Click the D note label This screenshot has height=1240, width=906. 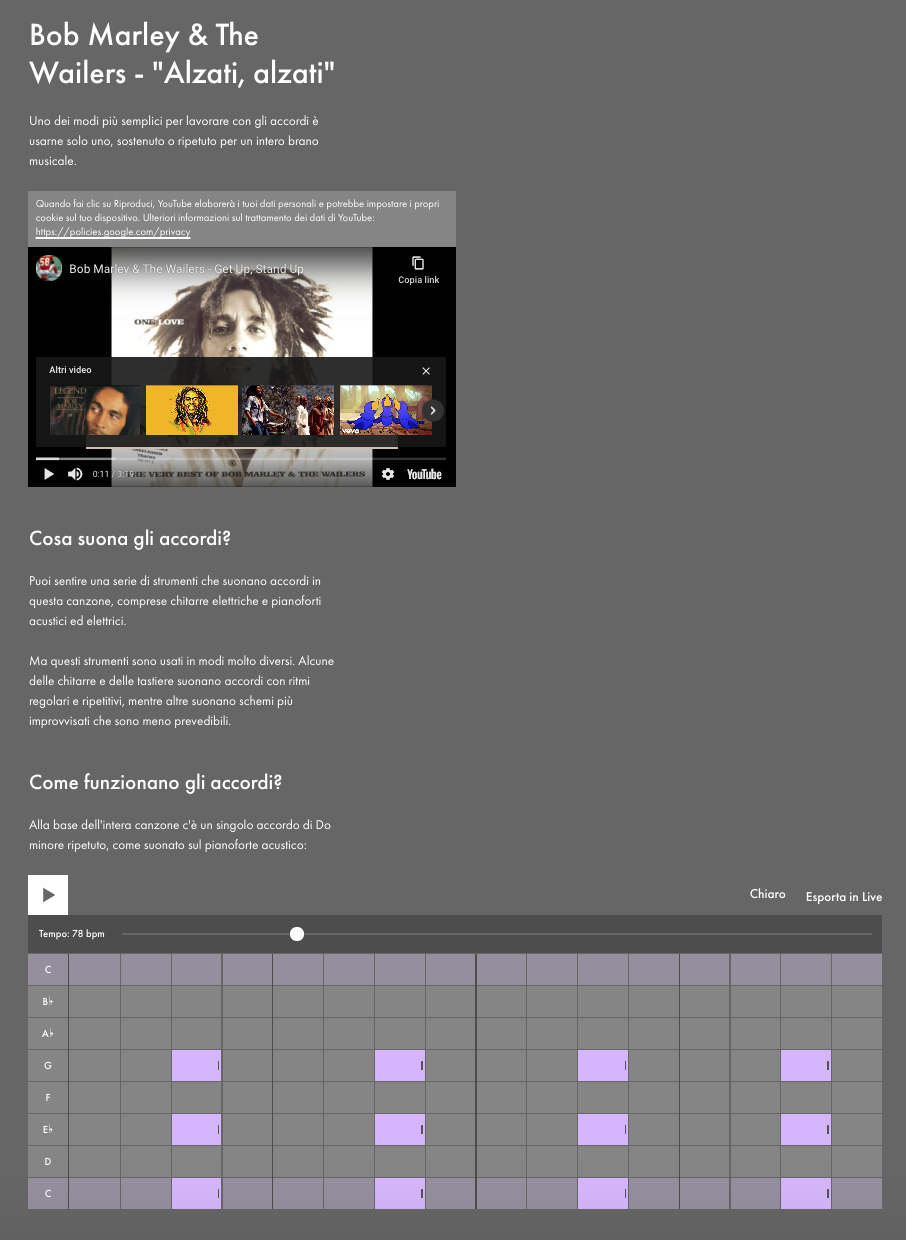[48, 1162]
